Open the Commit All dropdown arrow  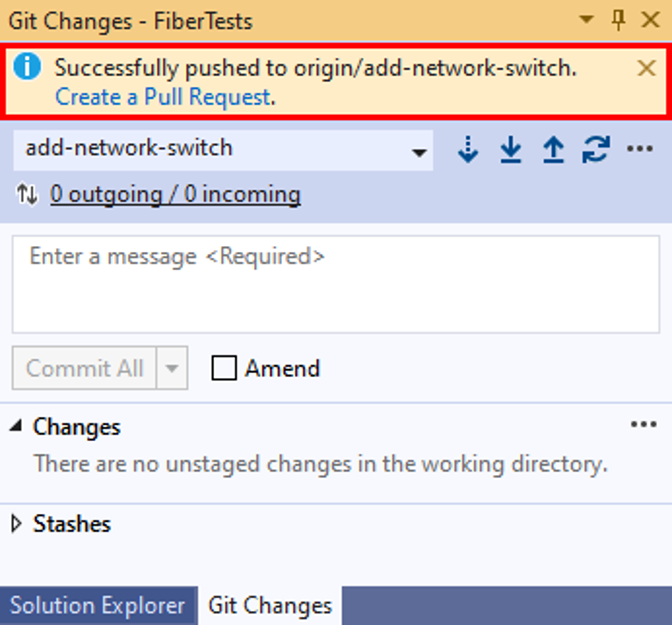(172, 369)
